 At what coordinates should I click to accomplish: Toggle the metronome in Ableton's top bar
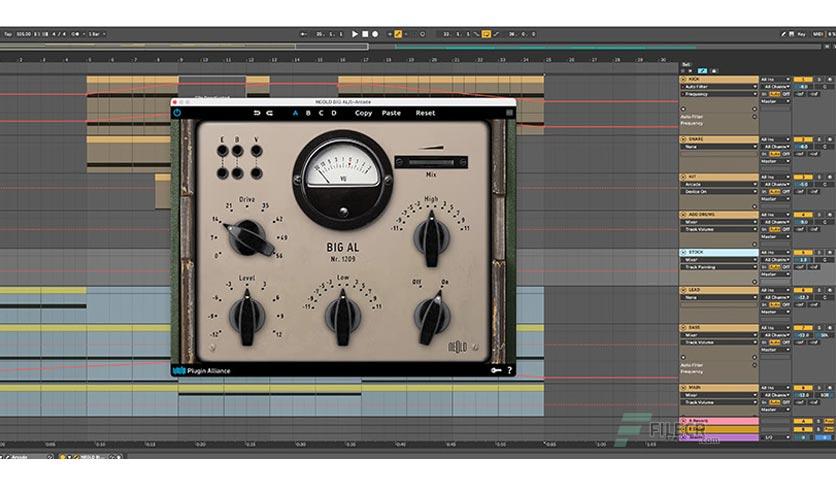75,34
